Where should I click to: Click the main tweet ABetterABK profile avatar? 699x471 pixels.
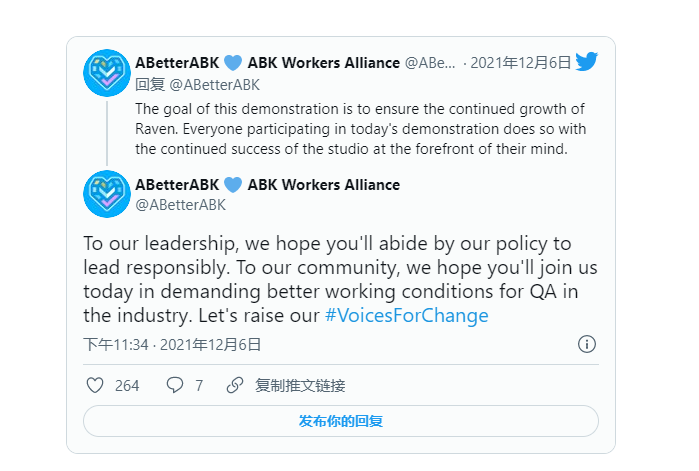click(107, 194)
